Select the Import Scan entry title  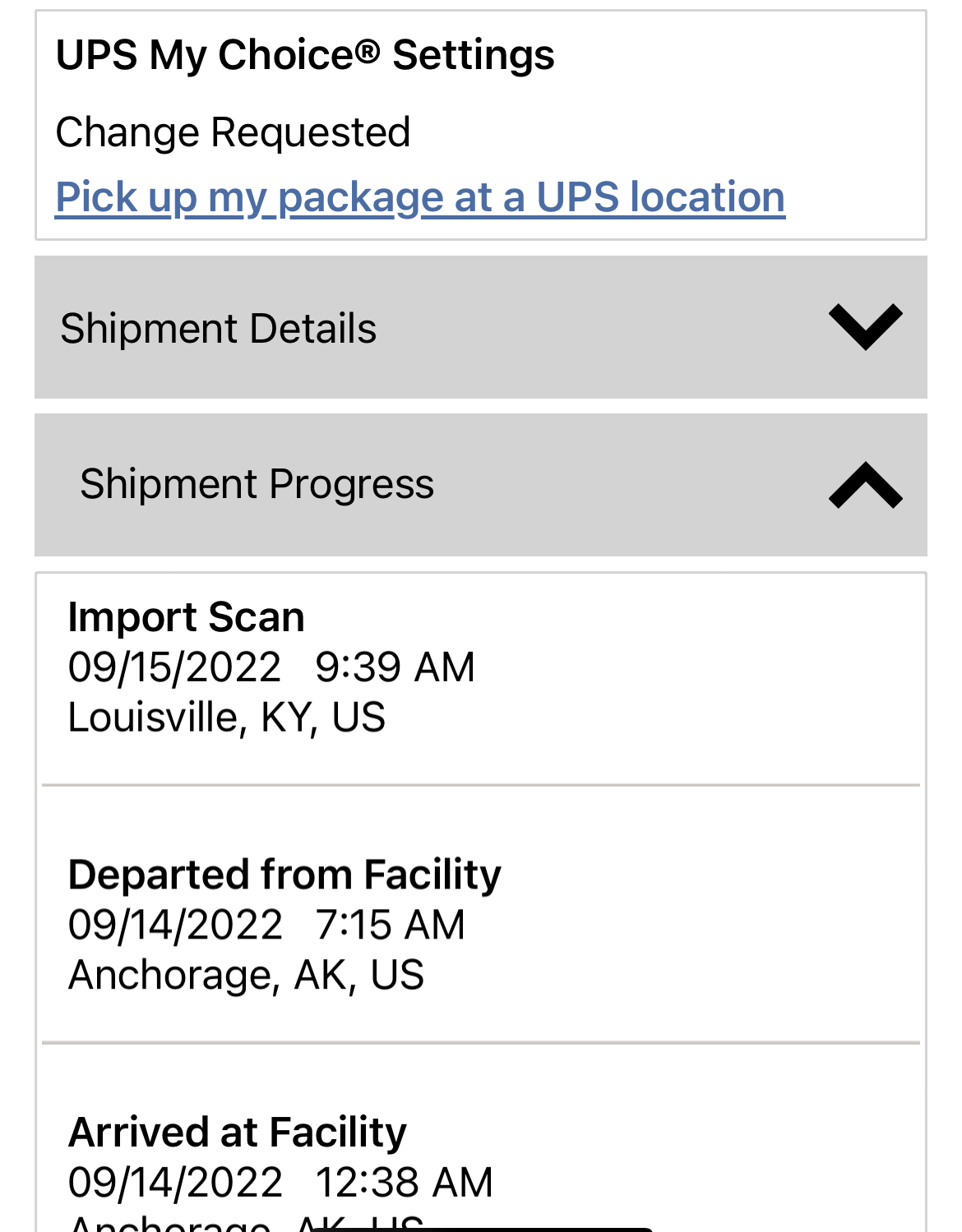pyautogui.click(x=186, y=617)
